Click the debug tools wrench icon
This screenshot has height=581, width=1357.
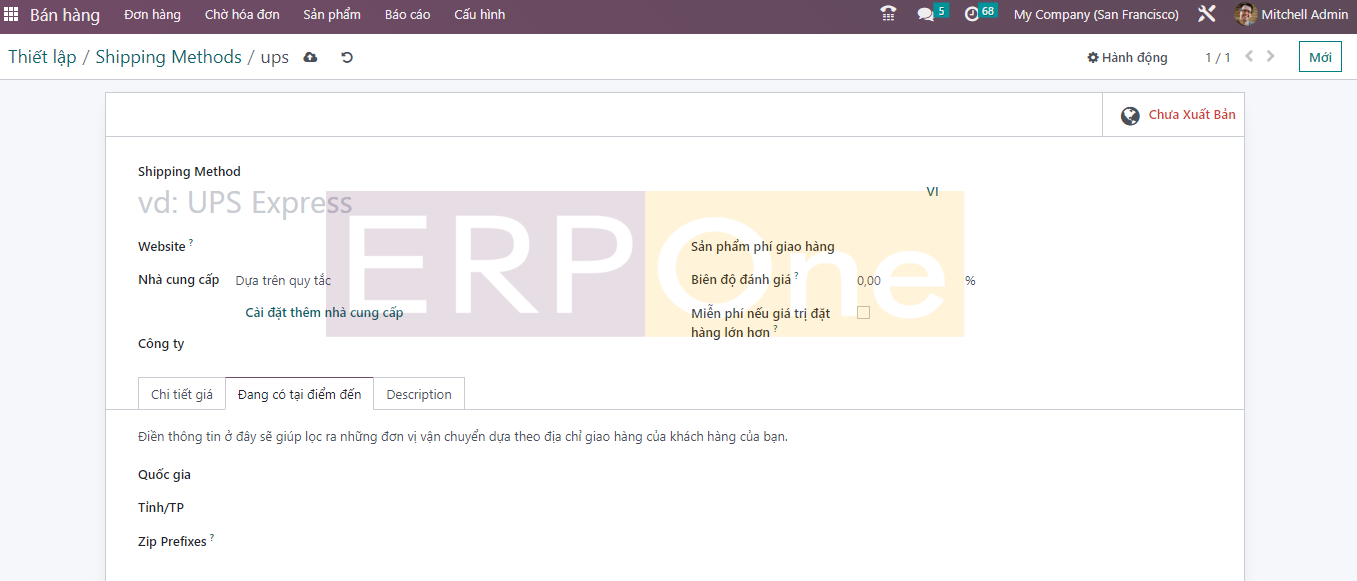coord(1206,14)
